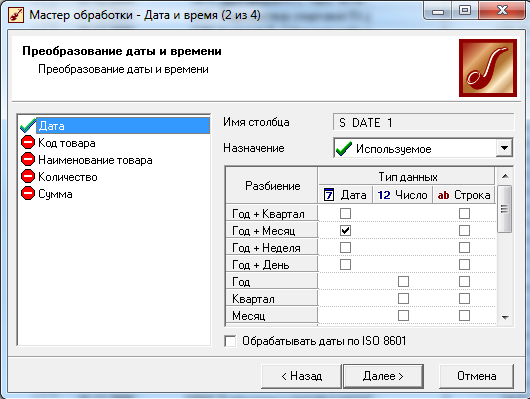
Task: Check Квартал row Число checkbox
Action: tap(403, 299)
